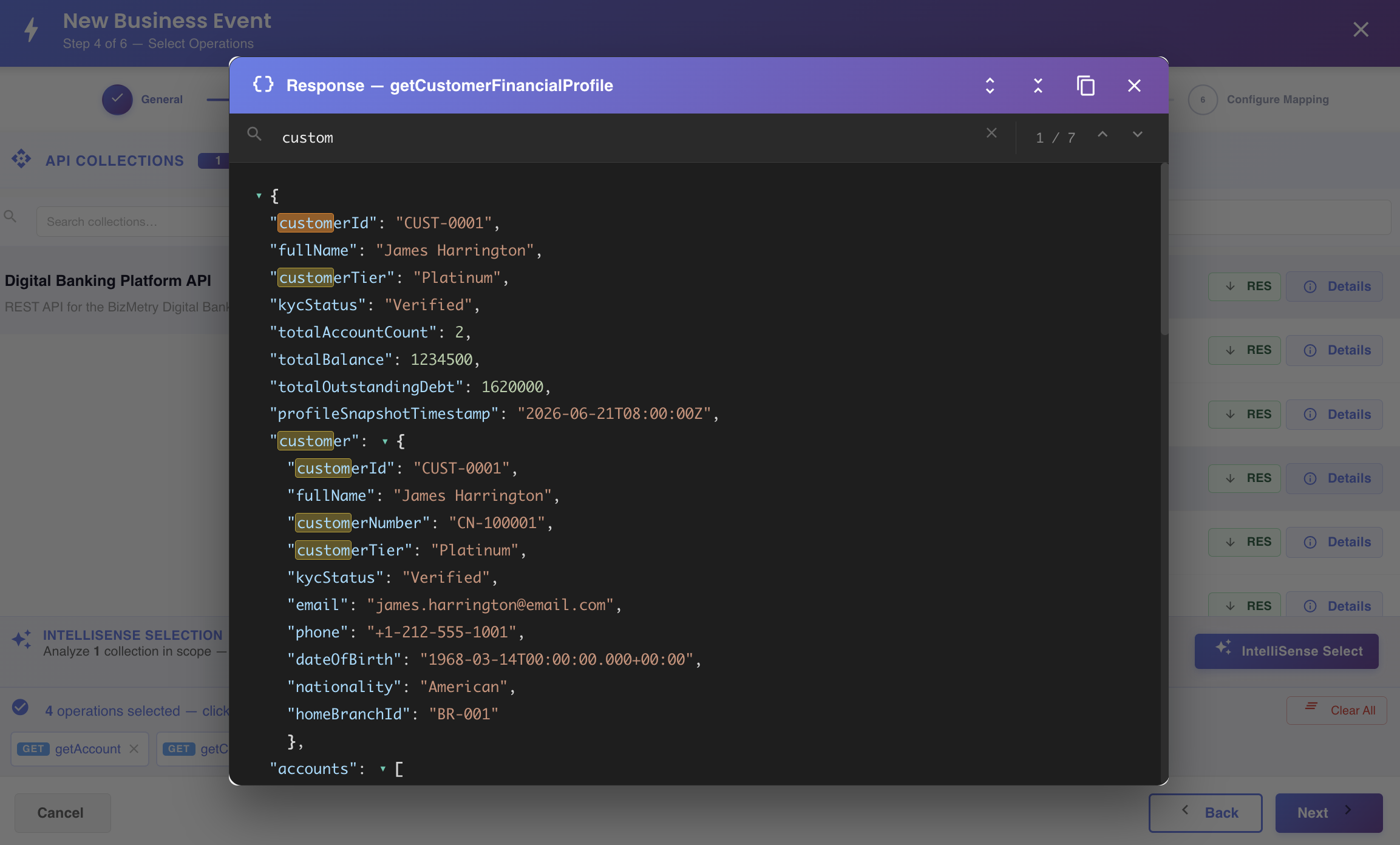Click the third RES button
The image size is (1400, 845).
pos(1244,415)
